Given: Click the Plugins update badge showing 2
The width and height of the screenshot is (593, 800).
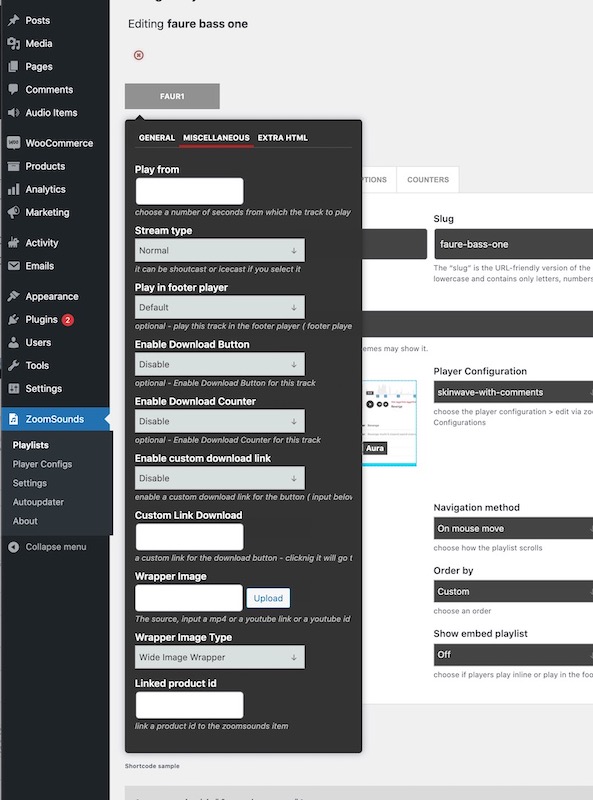Looking at the screenshot, I should tap(68, 320).
